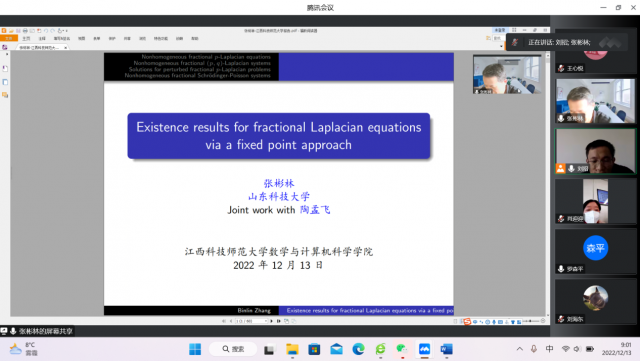Click the print icon in PDF reader toolbar
This screenshot has width=640, height=361.
(25, 31)
